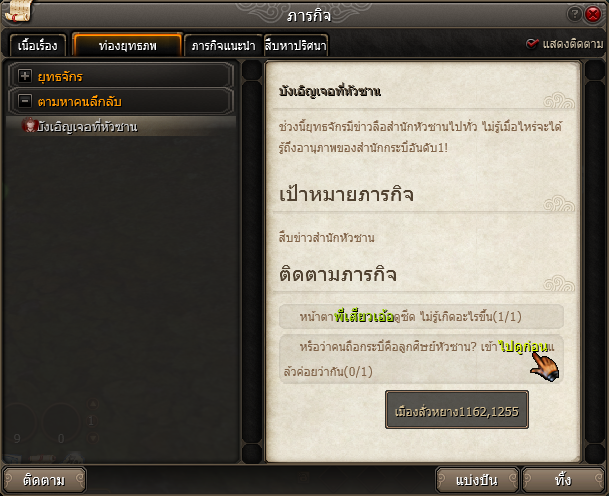The image size is (609, 496).
Task: Click the help question mark icon
Action: coord(574,14)
